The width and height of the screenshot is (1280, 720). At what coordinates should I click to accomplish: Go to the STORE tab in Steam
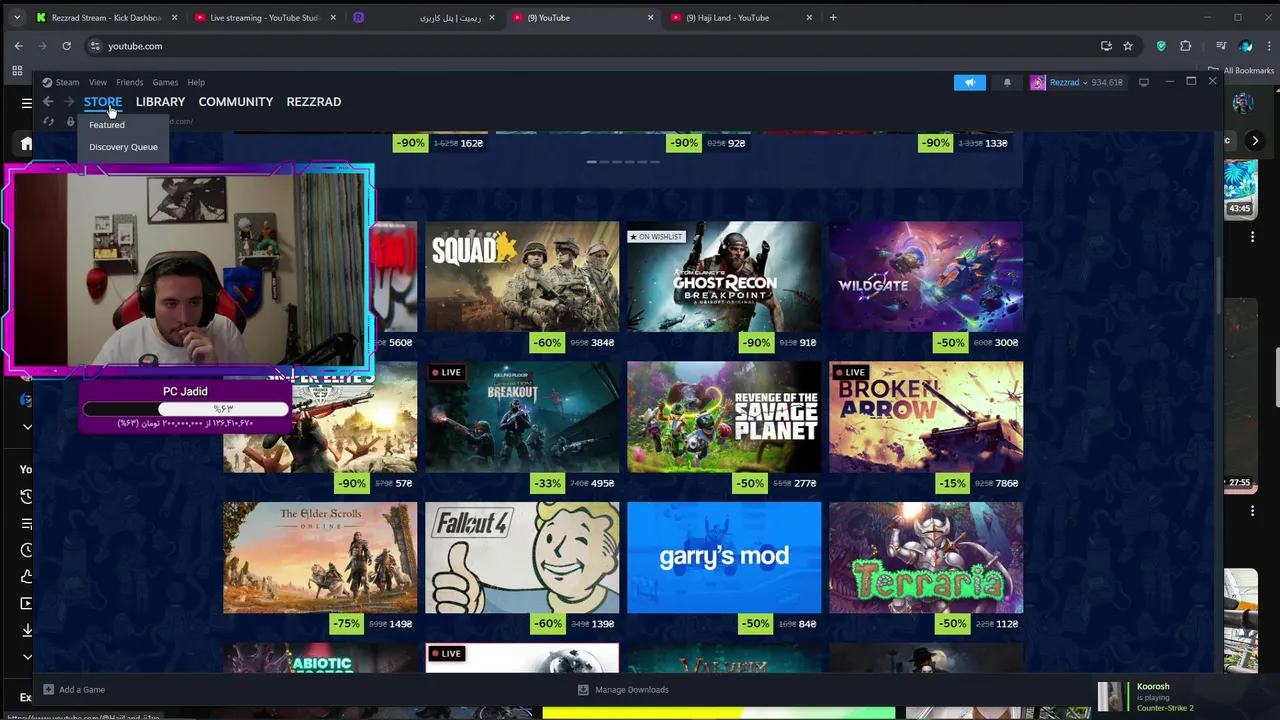click(103, 101)
